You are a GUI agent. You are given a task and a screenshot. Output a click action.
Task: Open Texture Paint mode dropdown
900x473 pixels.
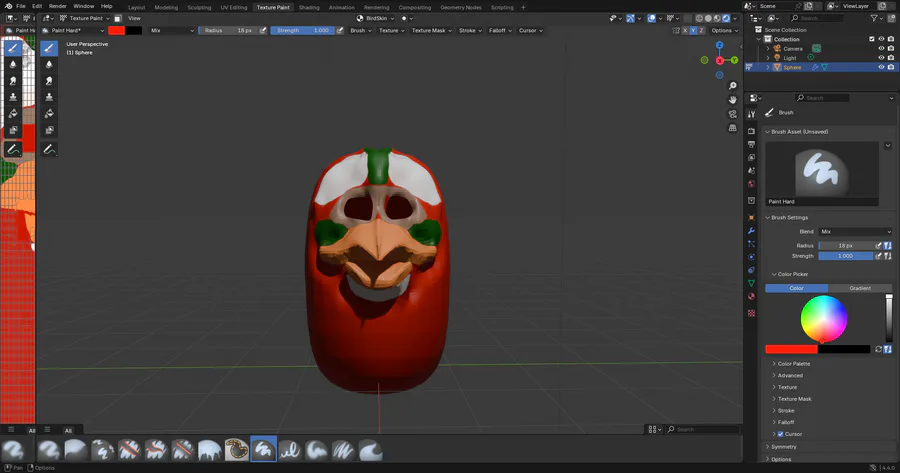(x=85, y=18)
